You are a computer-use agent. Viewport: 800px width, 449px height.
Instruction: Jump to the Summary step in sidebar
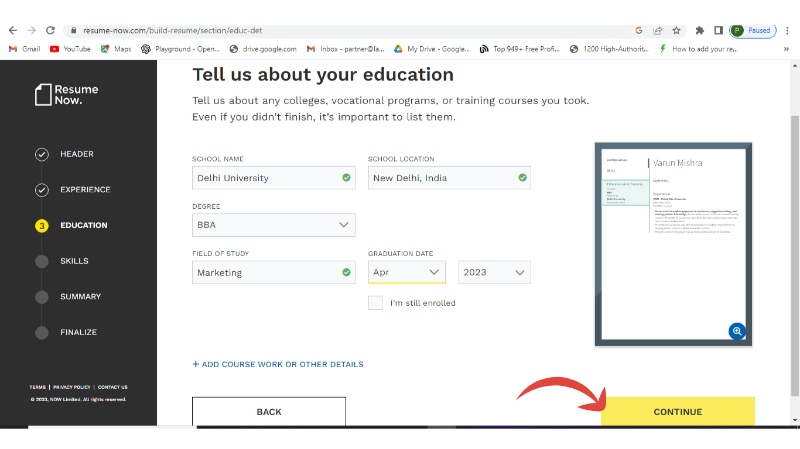click(80, 296)
